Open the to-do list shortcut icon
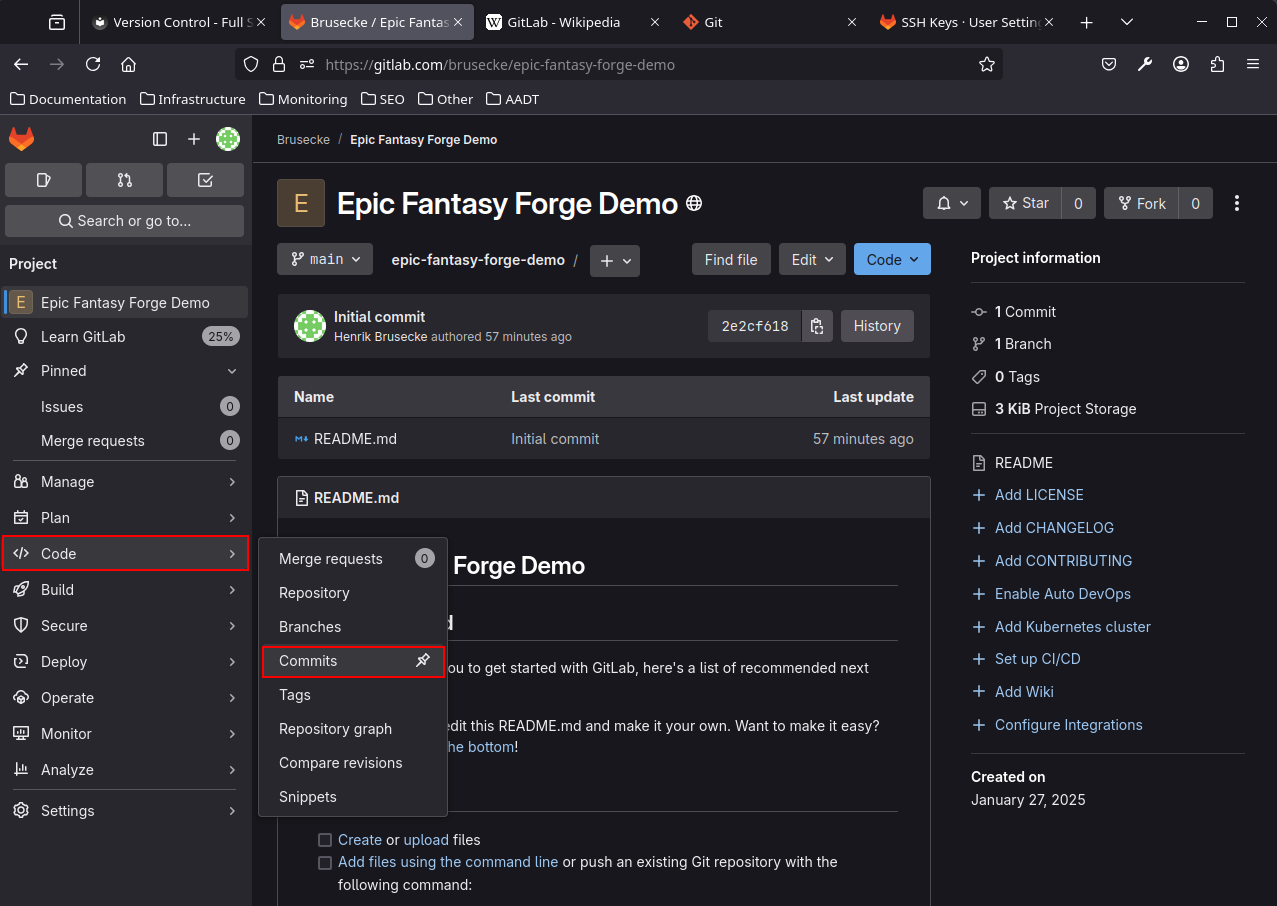Screen dimensions: 1277x906 tap(205, 180)
